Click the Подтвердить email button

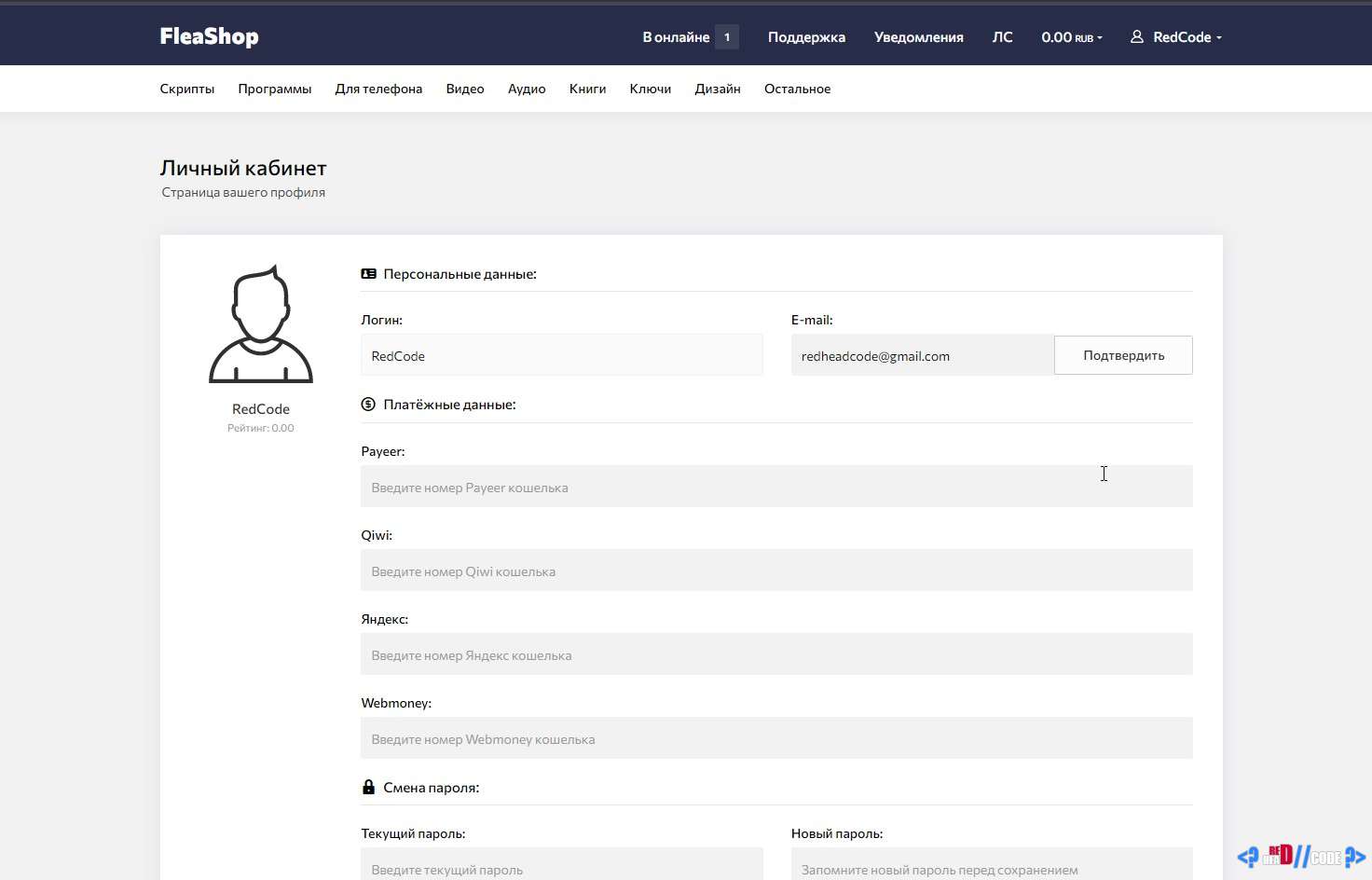1123,355
